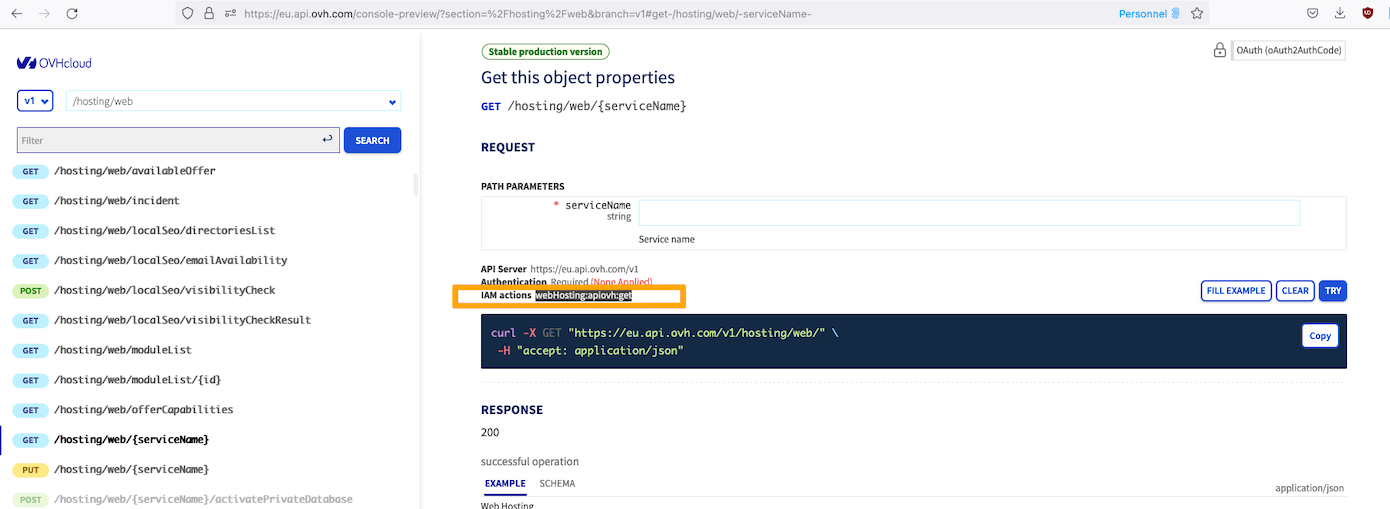
Task: Open the v1 API version dropdown
Action: click(35, 101)
